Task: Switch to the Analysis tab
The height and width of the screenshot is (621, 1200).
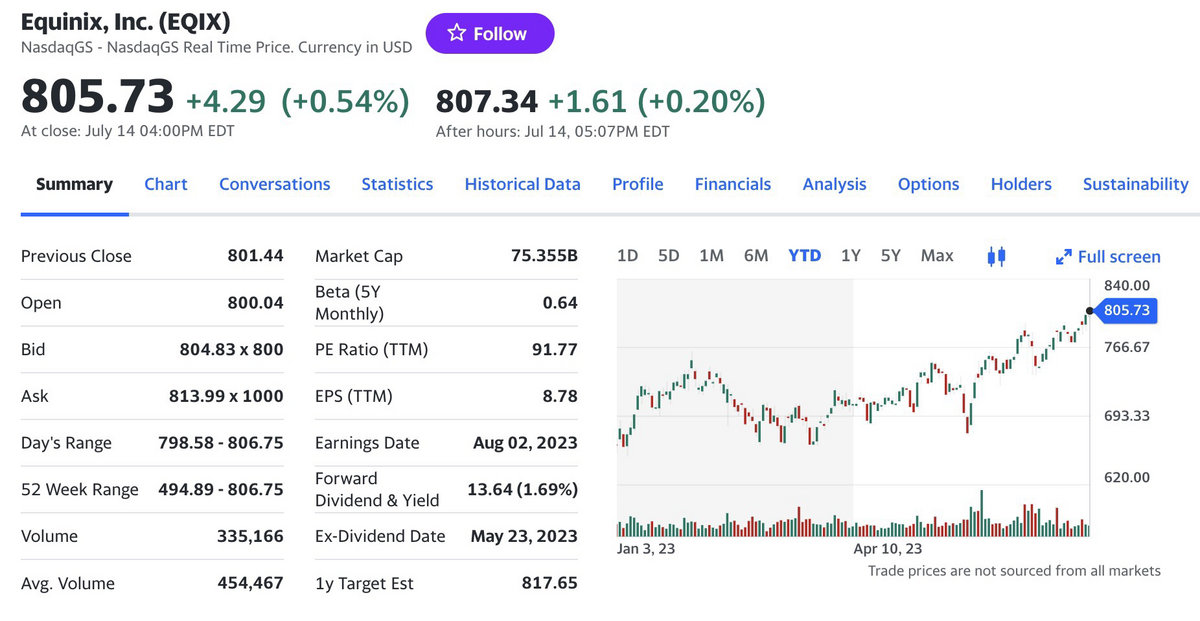Action: click(834, 184)
